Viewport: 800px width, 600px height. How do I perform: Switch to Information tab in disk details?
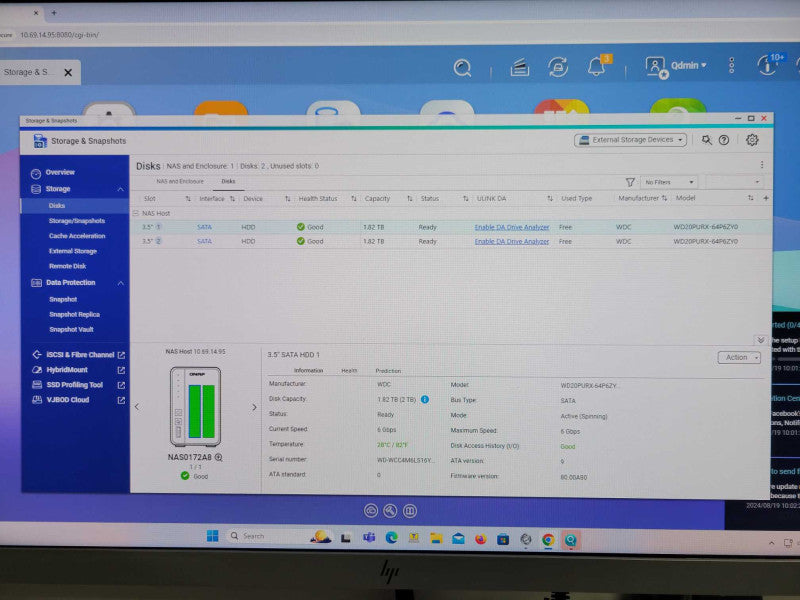[308, 370]
